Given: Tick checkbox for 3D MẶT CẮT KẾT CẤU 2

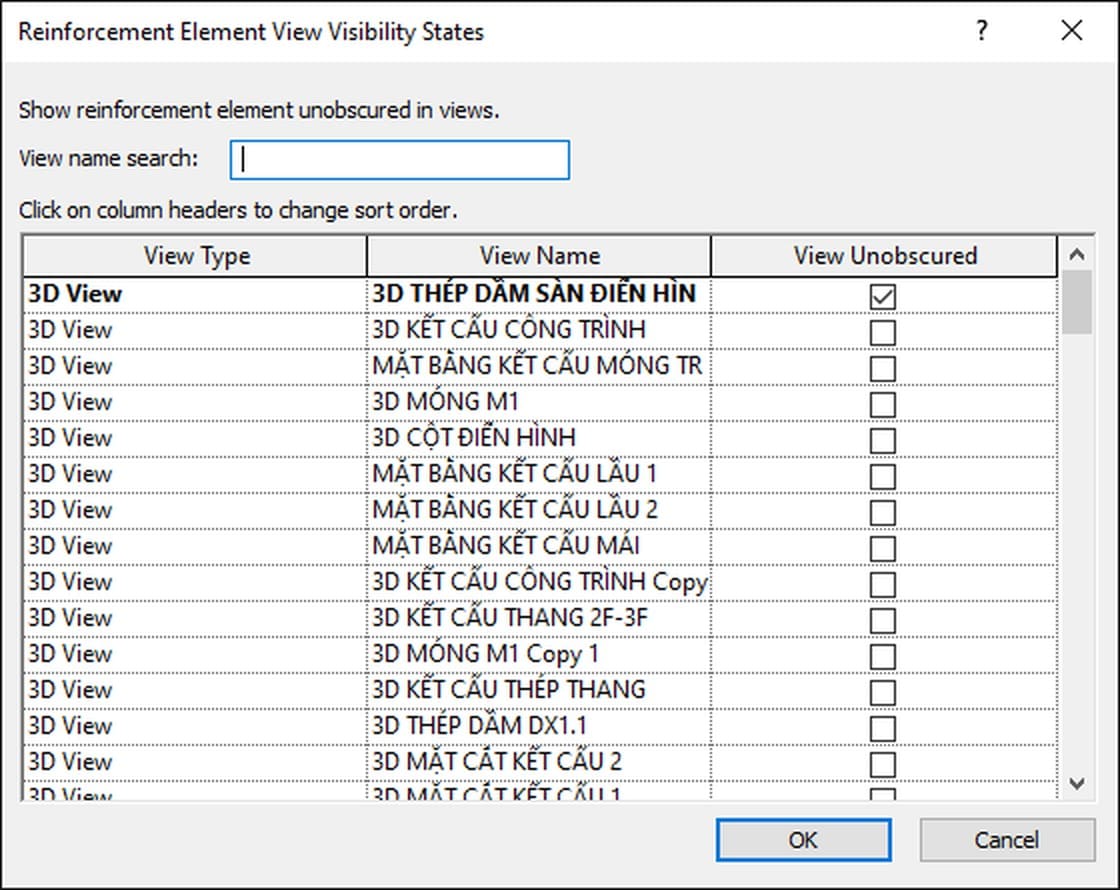Looking at the screenshot, I should (883, 764).
